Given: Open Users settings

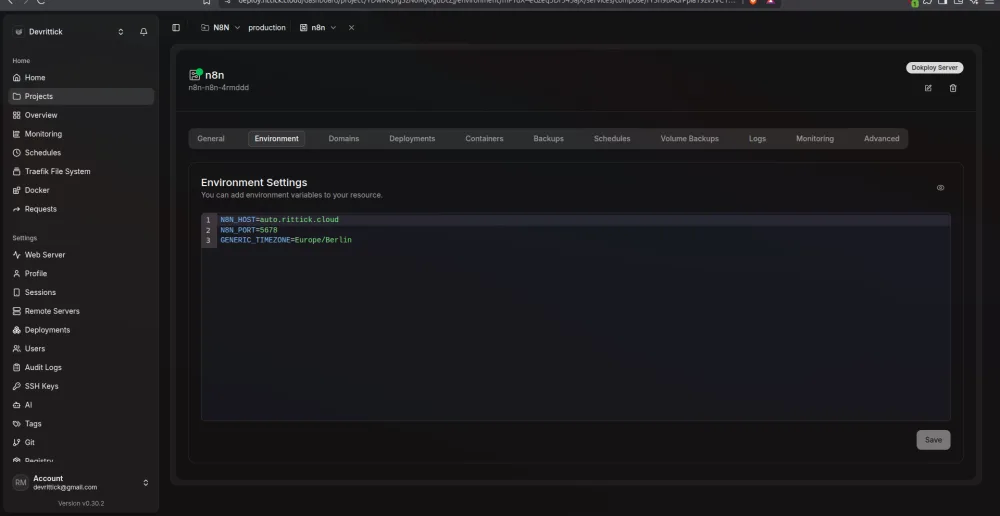Looking at the screenshot, I should click(81, 349).
